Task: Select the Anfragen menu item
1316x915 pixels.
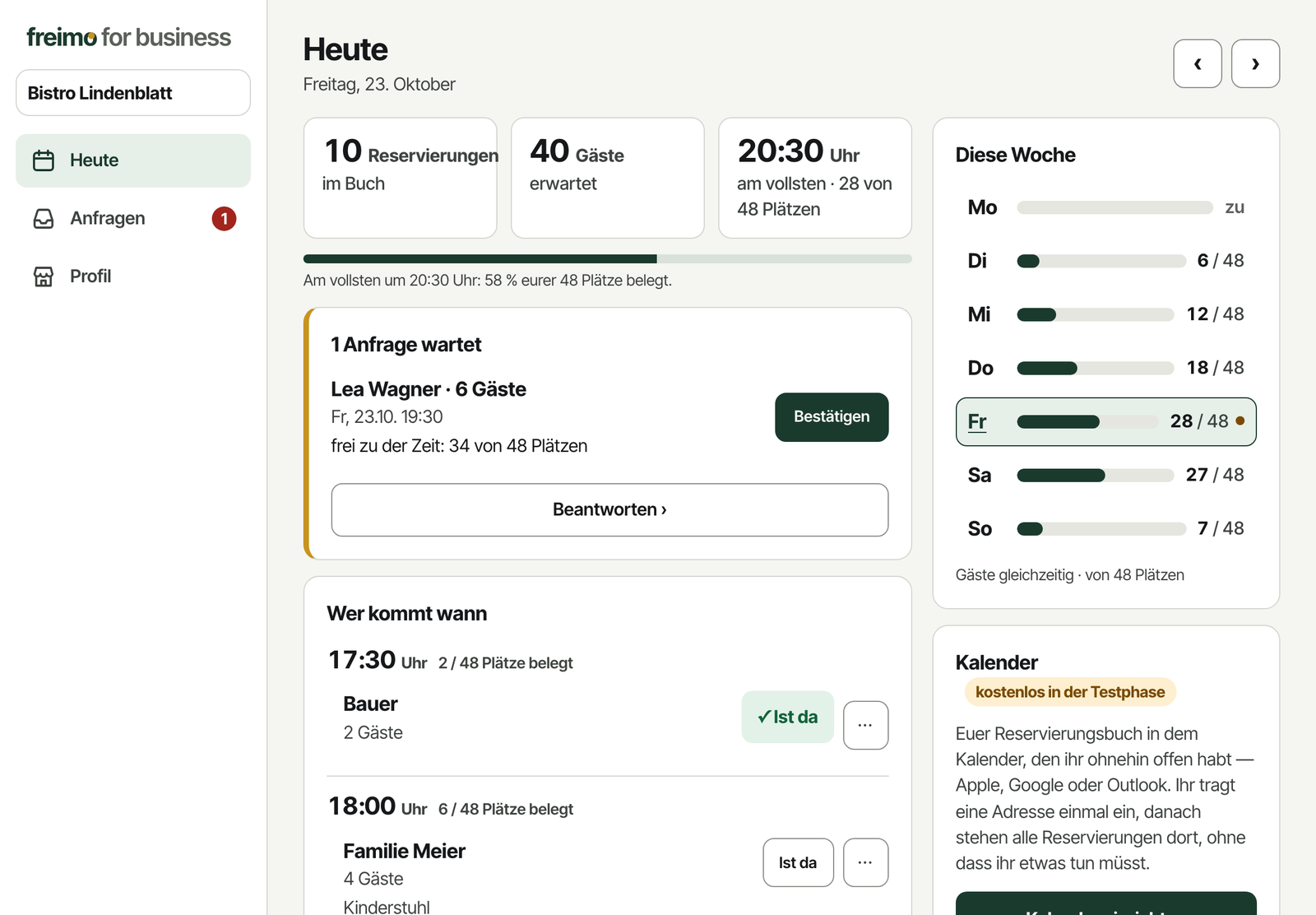Action: 133,218
